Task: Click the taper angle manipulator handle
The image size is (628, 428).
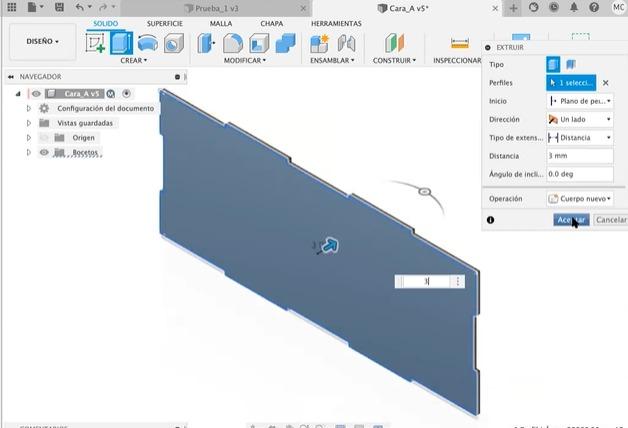Action: [x=425, y=192]
